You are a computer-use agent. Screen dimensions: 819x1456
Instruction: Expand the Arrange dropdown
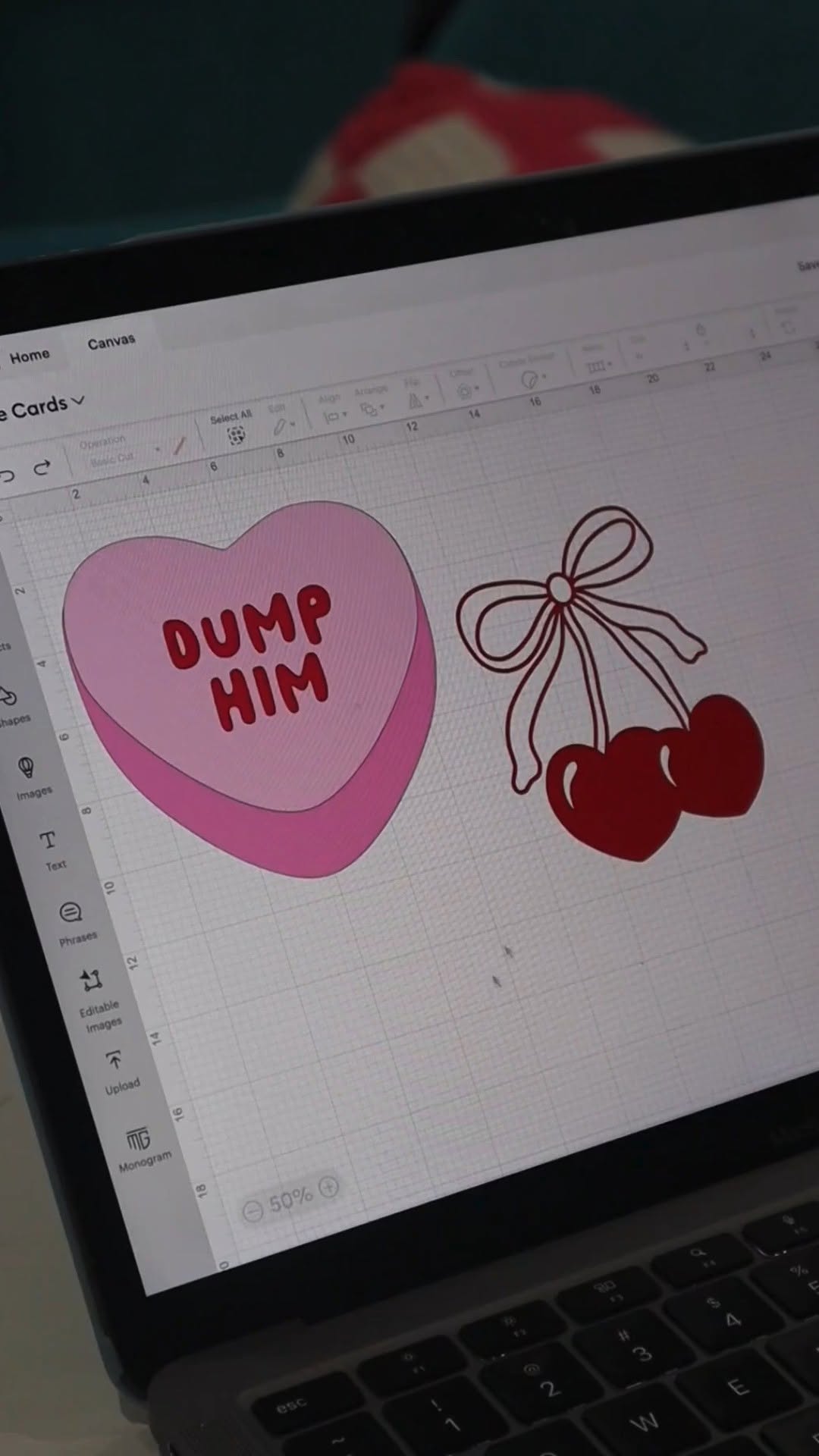pos(372,409)
